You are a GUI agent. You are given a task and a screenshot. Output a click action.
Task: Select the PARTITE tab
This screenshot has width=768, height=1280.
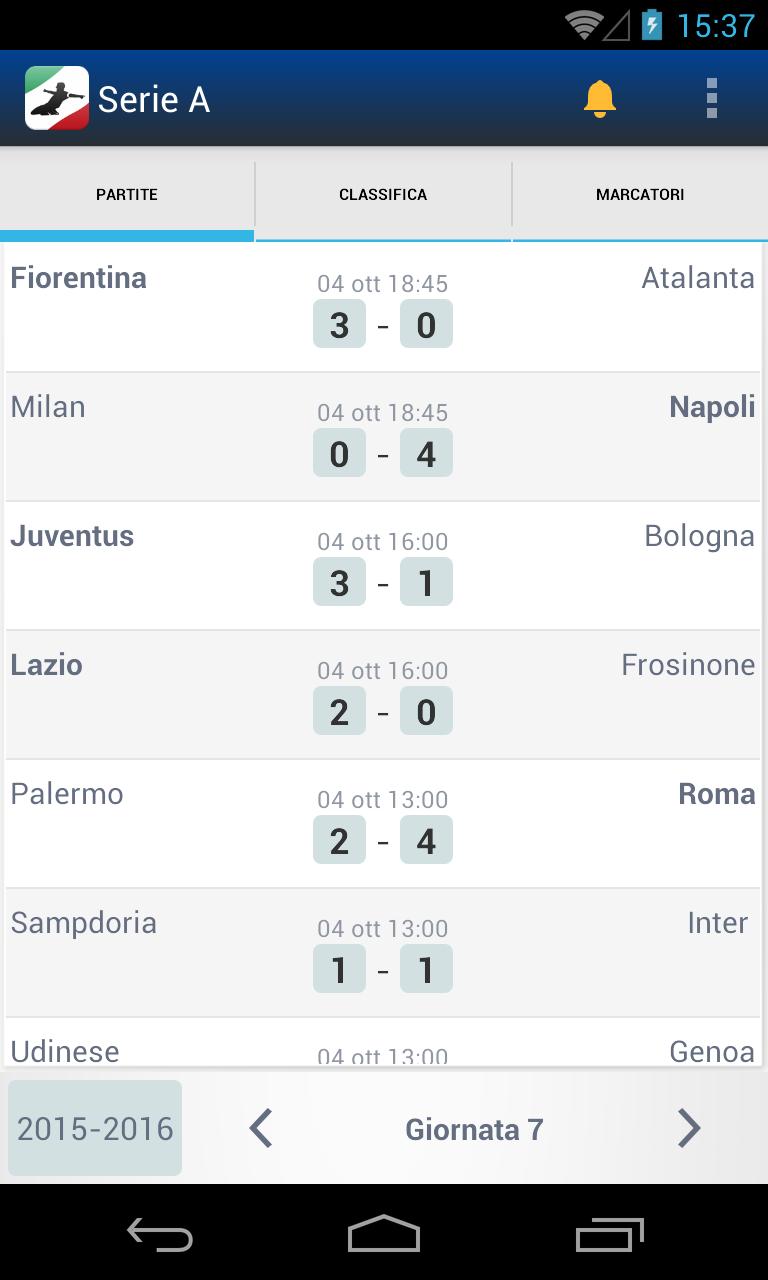coord(127,194)
